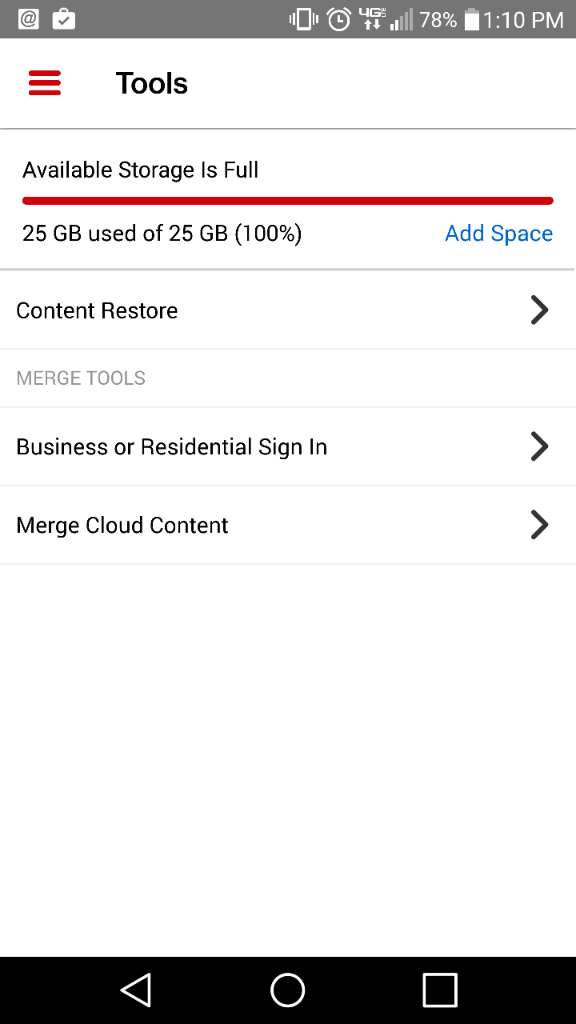Tap the Android back navigation button

click(x=136, y=990)
